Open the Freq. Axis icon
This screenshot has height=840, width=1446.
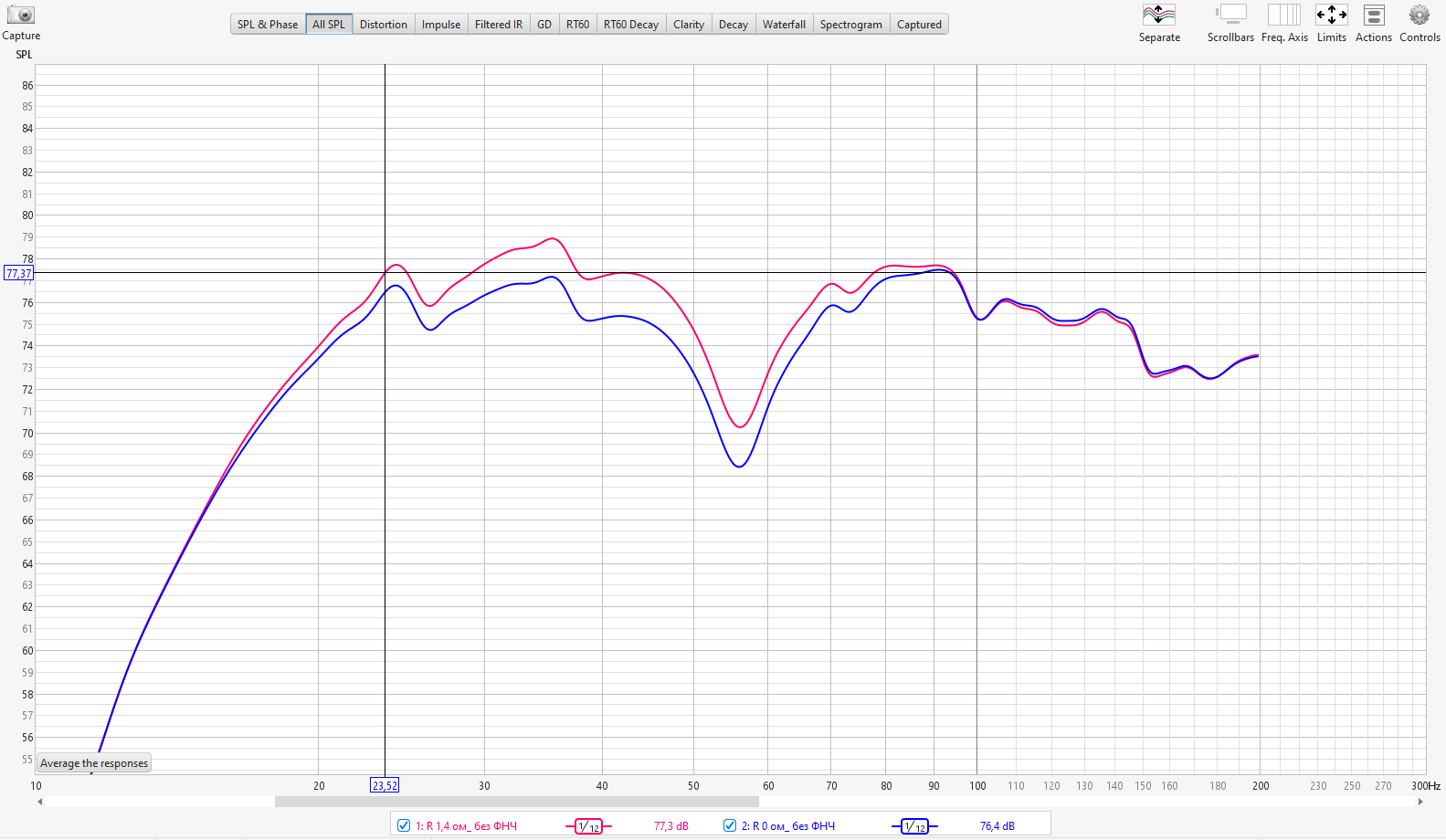[1283, 16]
